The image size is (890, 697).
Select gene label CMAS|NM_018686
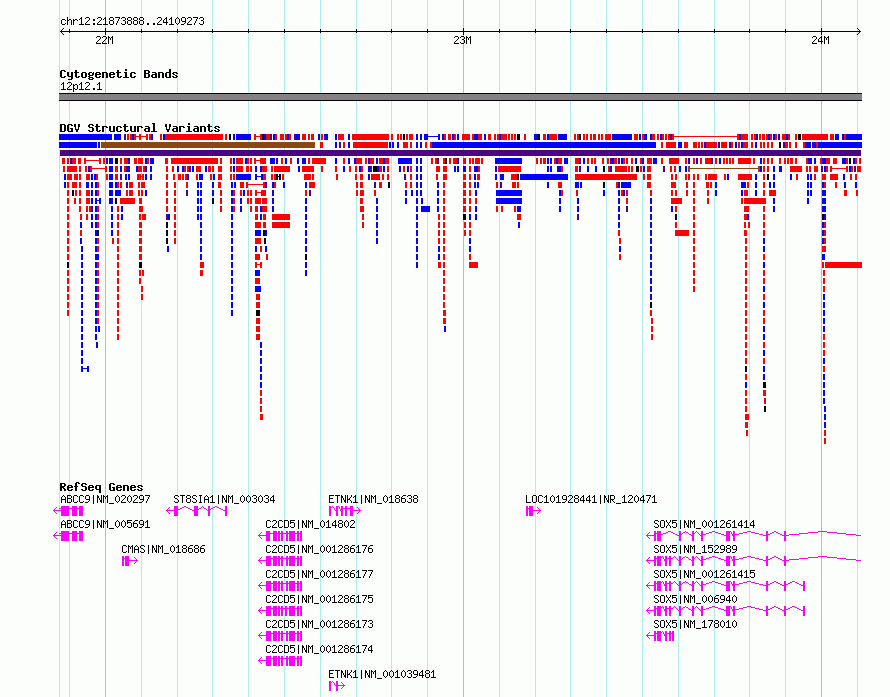click(x=163, y=549)
